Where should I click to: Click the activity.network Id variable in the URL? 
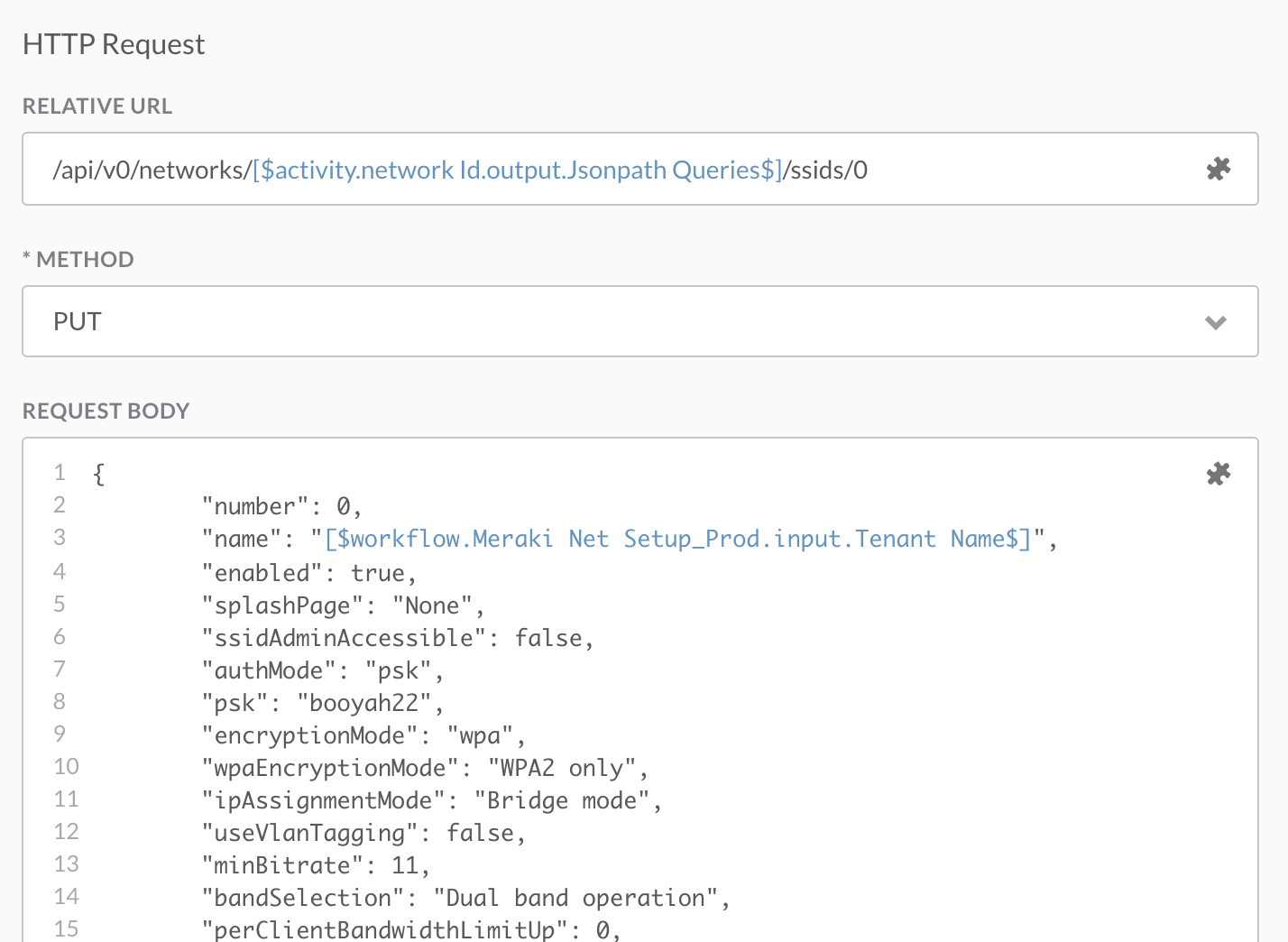point(517,171)
